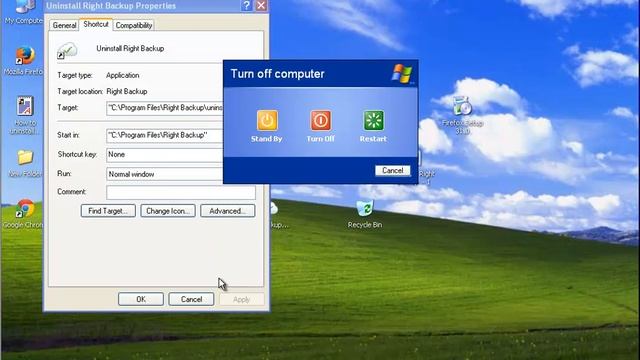
Task: Cancel the Turn off computer dialog
Action: click(393, 171)
